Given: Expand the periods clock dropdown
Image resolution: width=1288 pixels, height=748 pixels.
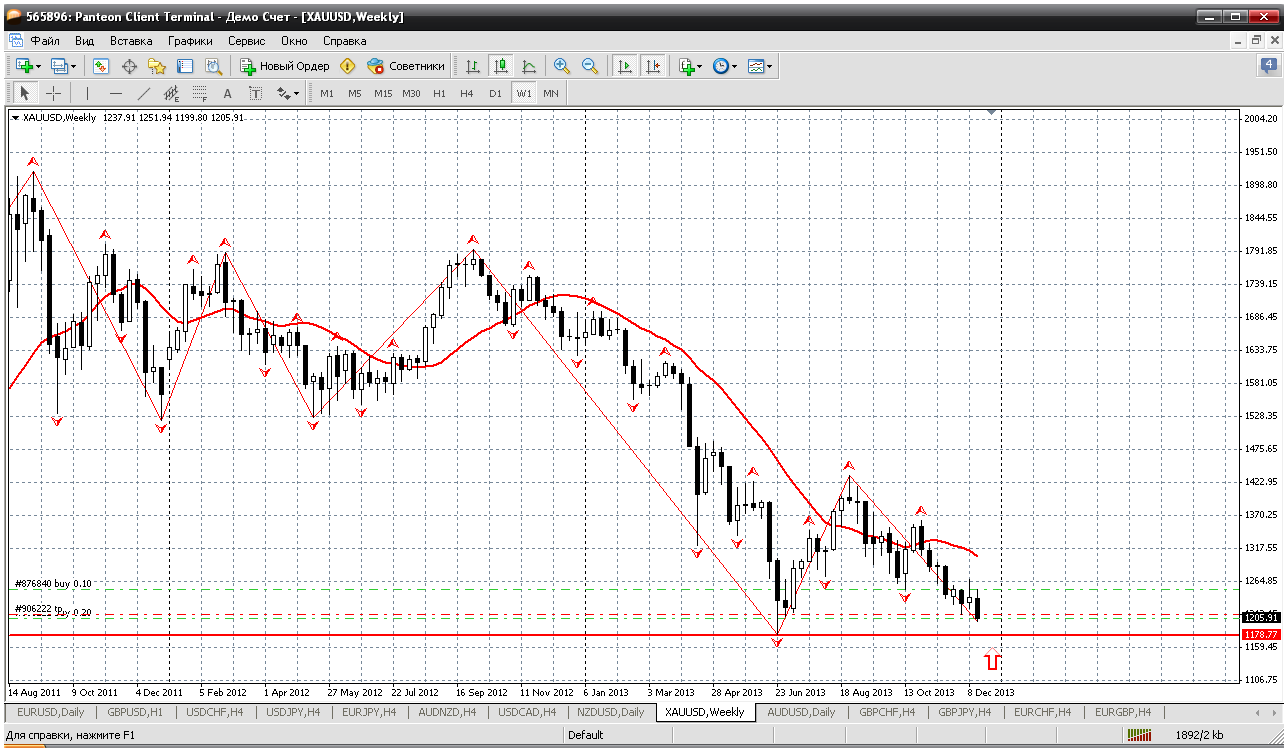Looking at the screenshot, I should [724, 66].
